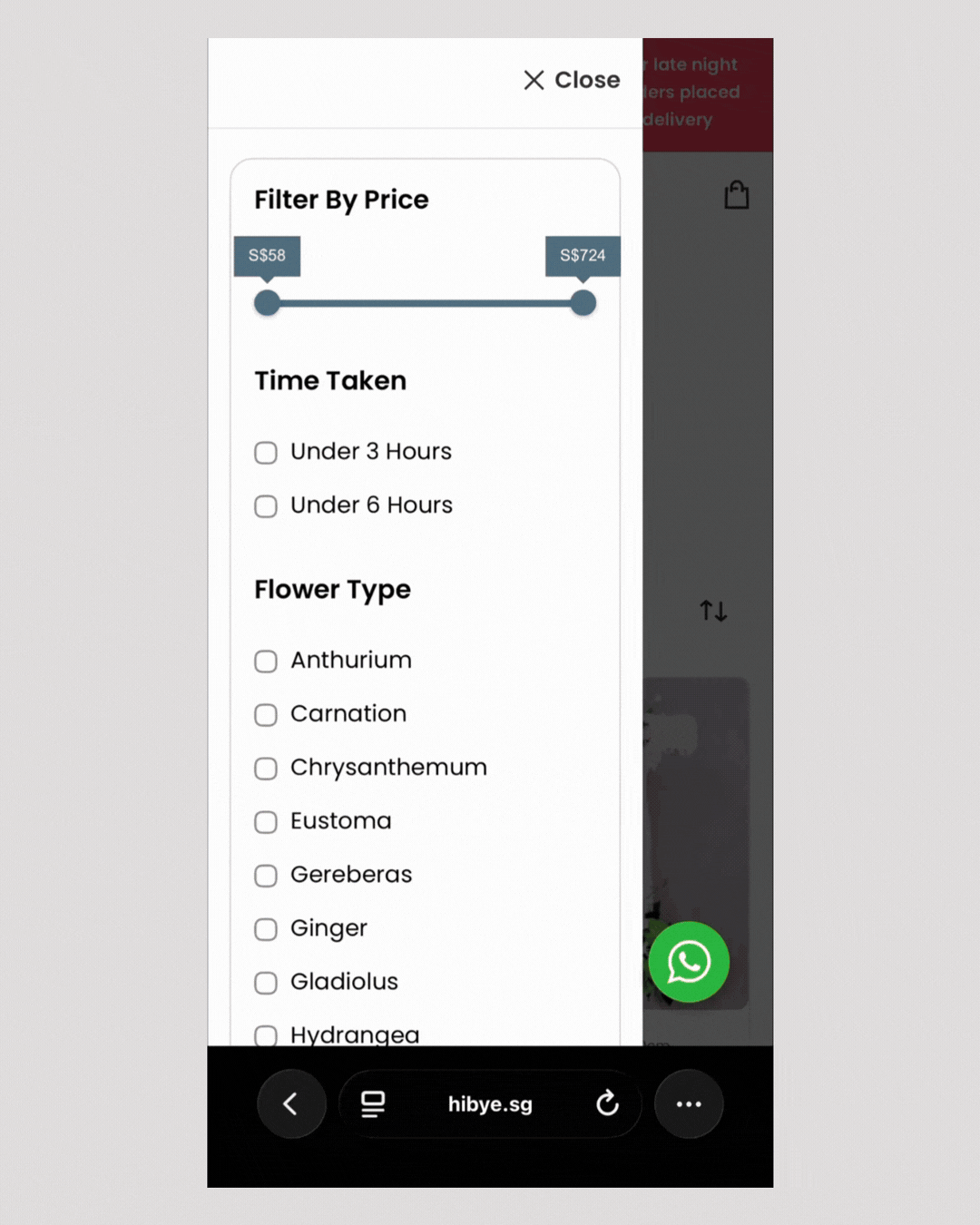Image resolution: width=980 pixels, height=1225 pixels.
Task: Close the filter panel
Action: 572,81
